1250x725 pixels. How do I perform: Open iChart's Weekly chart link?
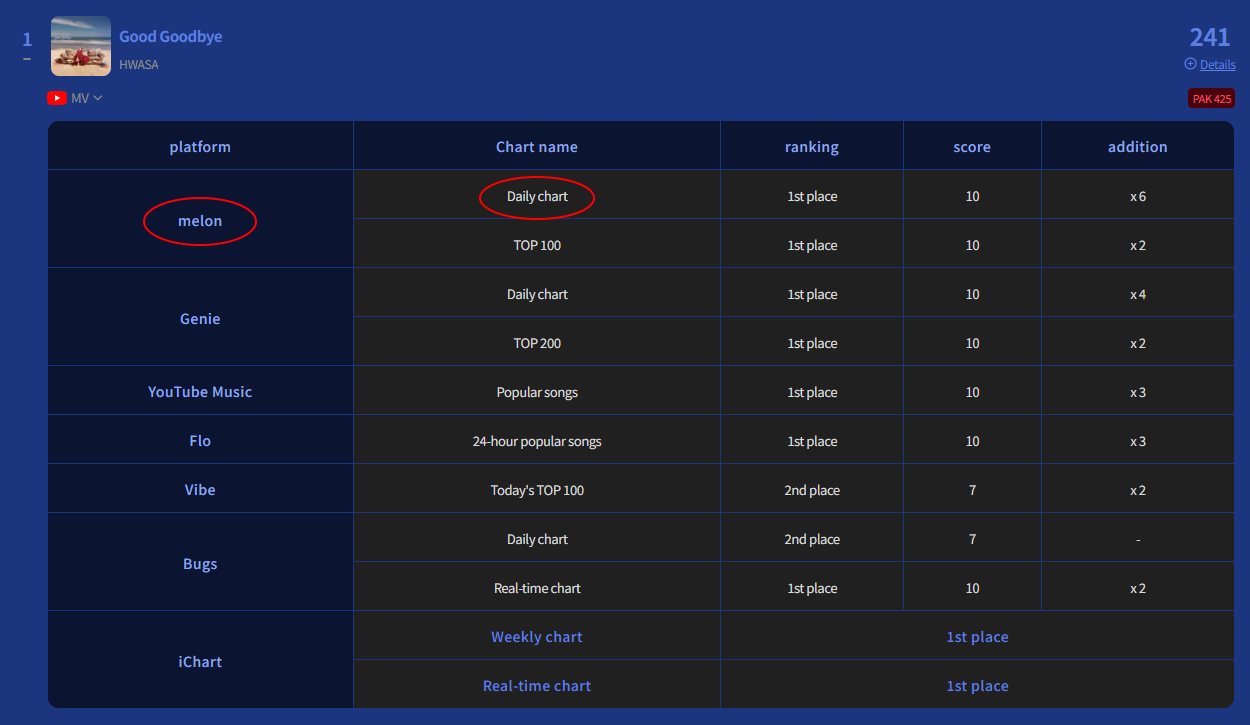pyautogui.click(x=537, y=637)
